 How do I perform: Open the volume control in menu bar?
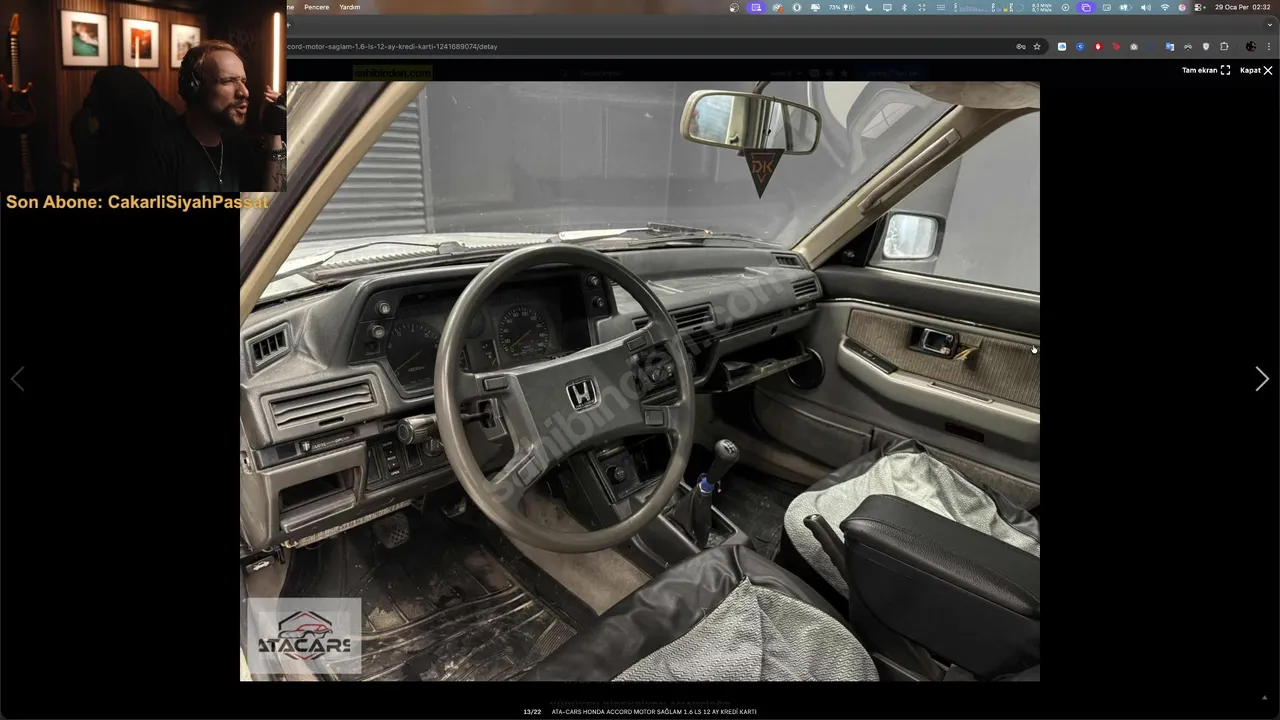tap(1146, 7)
